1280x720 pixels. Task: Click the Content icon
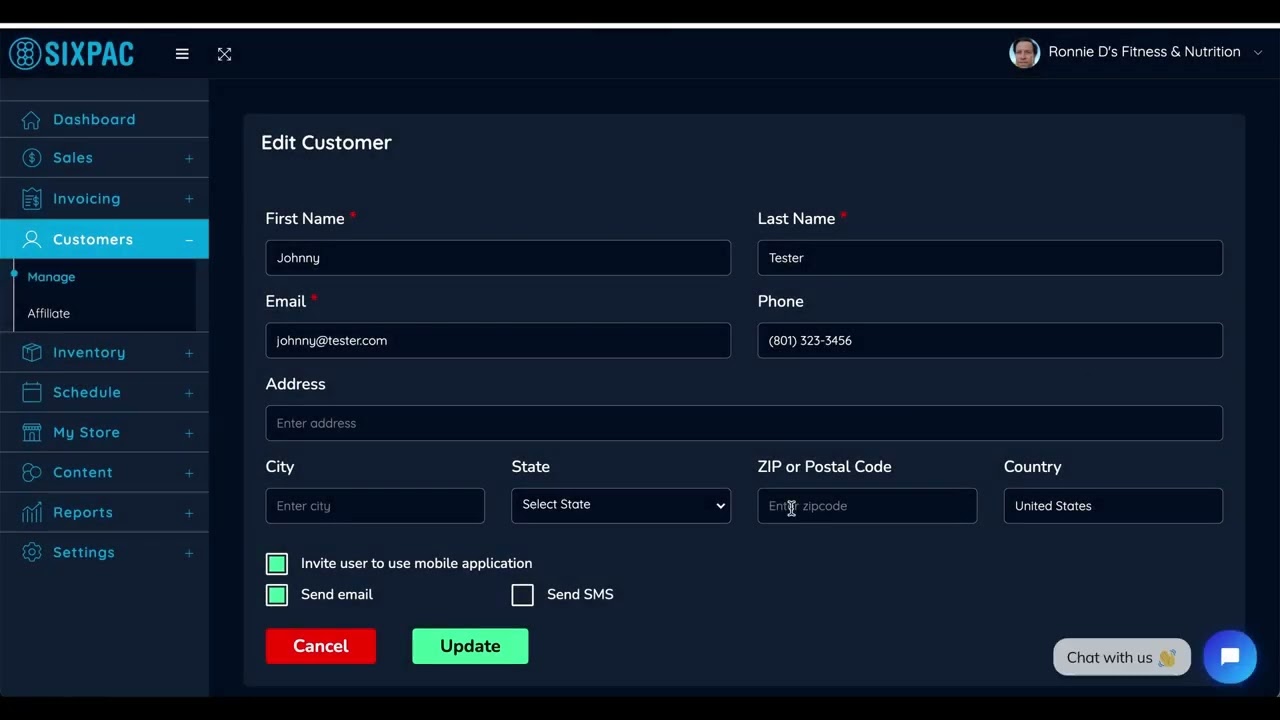tap(32, 472)
